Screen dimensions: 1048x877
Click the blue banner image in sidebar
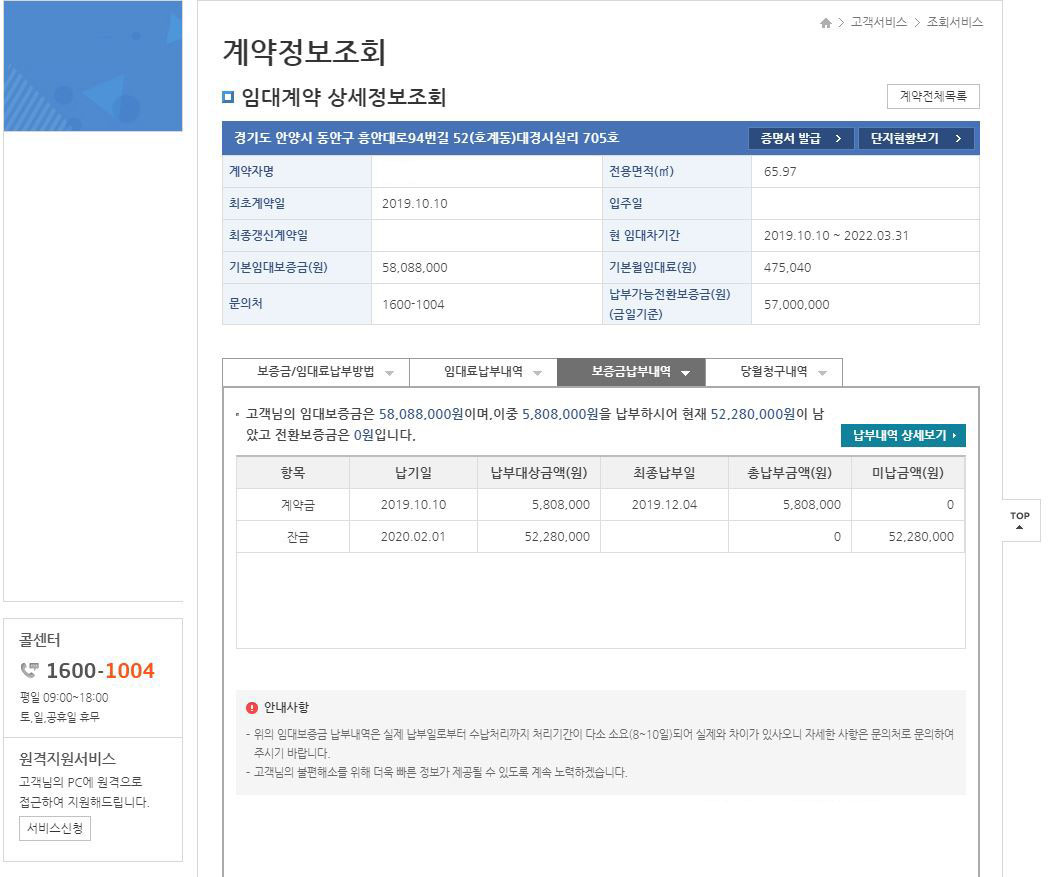pyautogui.click(x=93, y=66)
